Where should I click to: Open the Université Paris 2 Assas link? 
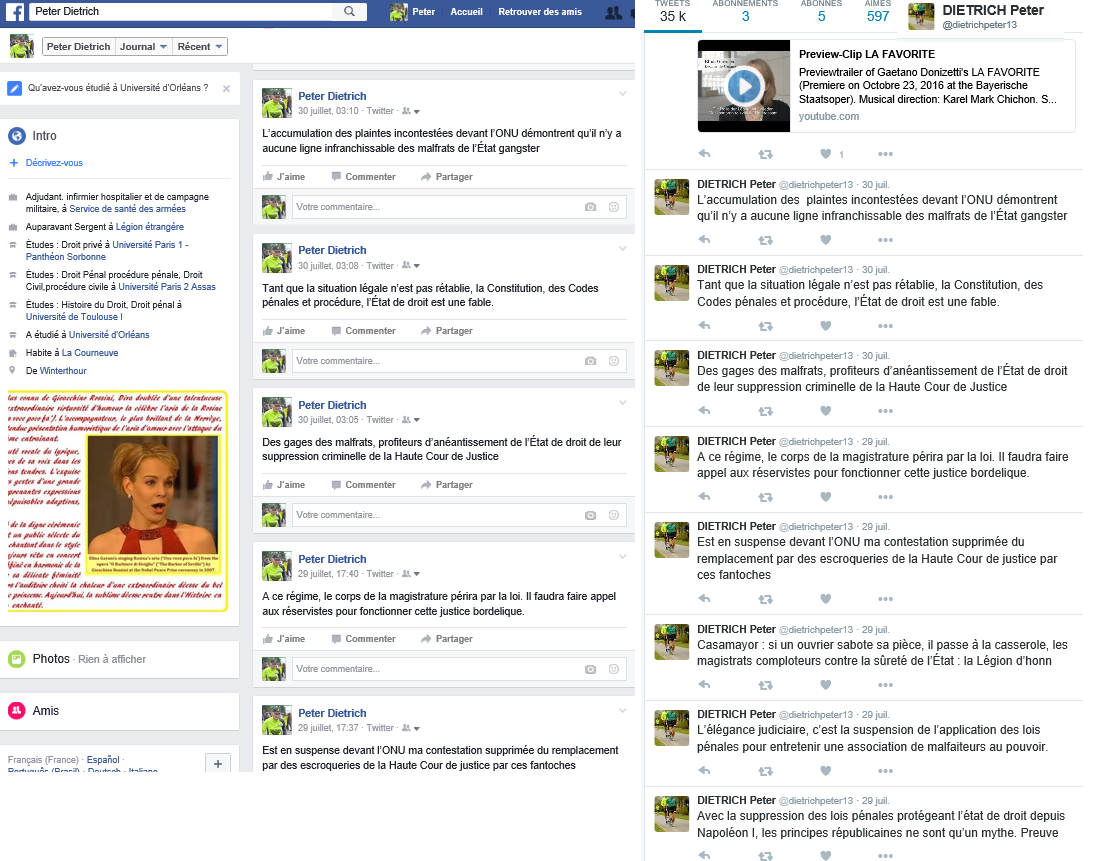[167, 287]
